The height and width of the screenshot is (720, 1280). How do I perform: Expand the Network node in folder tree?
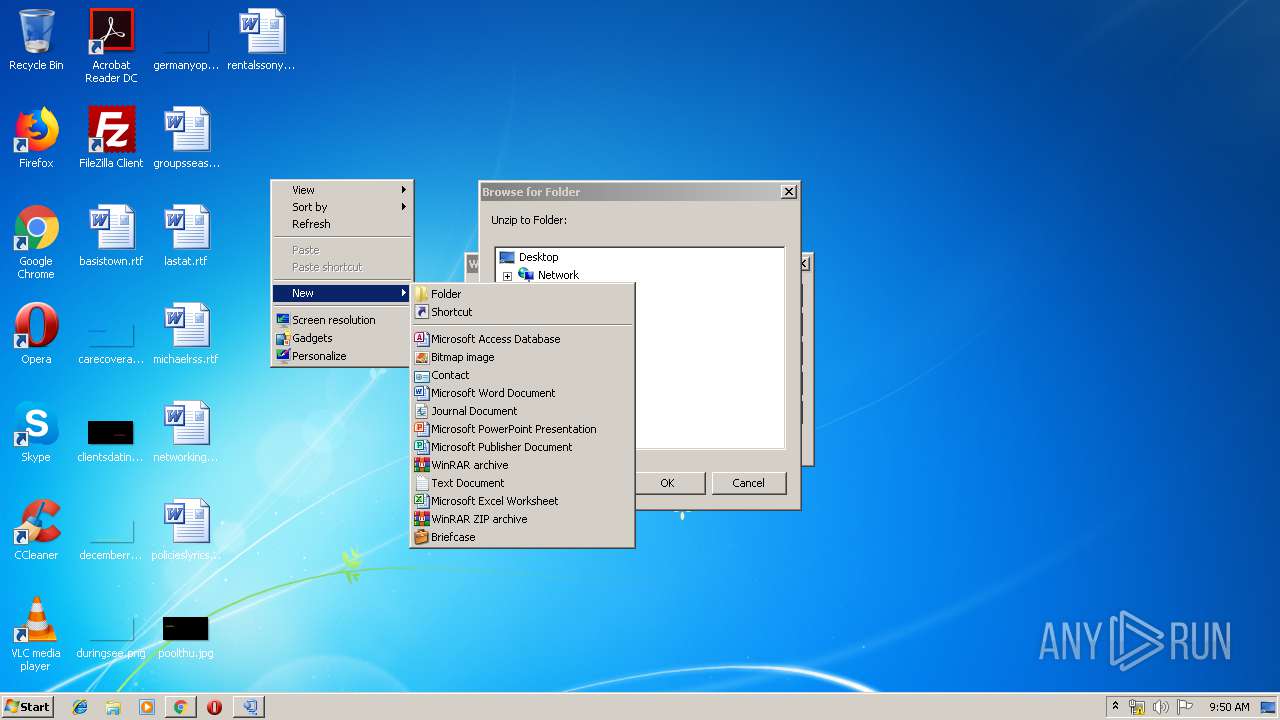507,276
